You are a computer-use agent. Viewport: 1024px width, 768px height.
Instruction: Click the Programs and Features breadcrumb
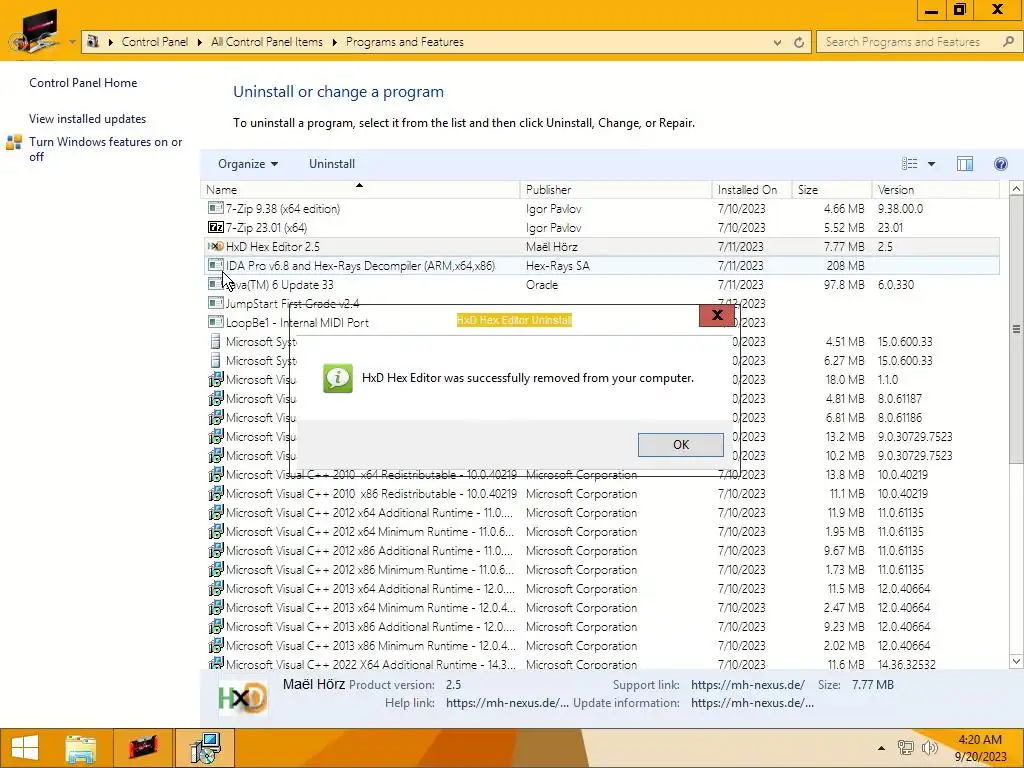point(405,42)
